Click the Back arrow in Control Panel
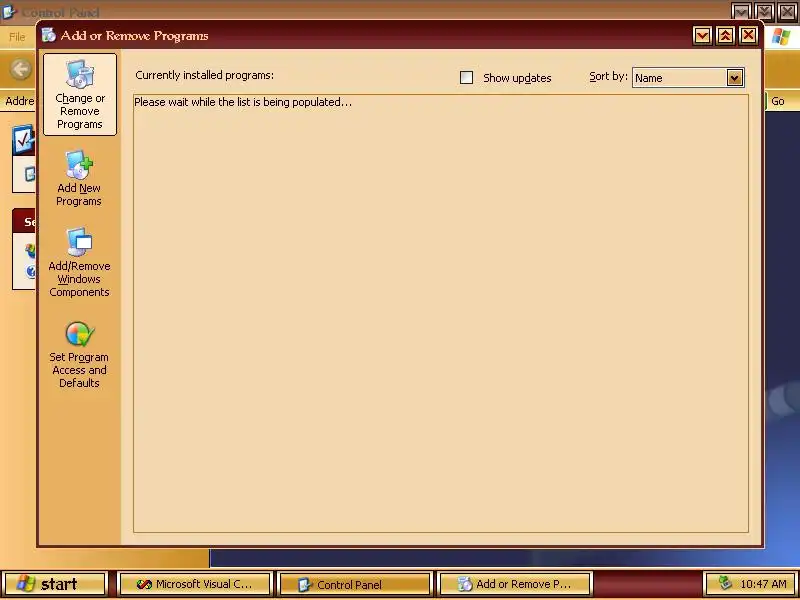Image resolution: width=800 pixels, height=600 pixels. click(21, 69)
